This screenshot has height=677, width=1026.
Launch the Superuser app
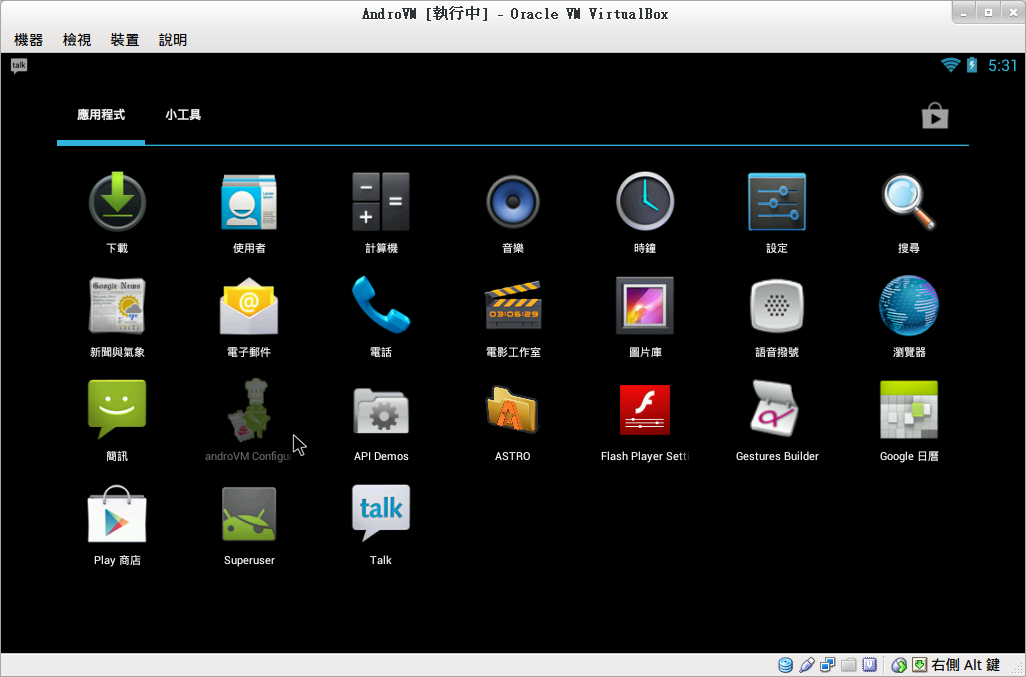point(249,525)
